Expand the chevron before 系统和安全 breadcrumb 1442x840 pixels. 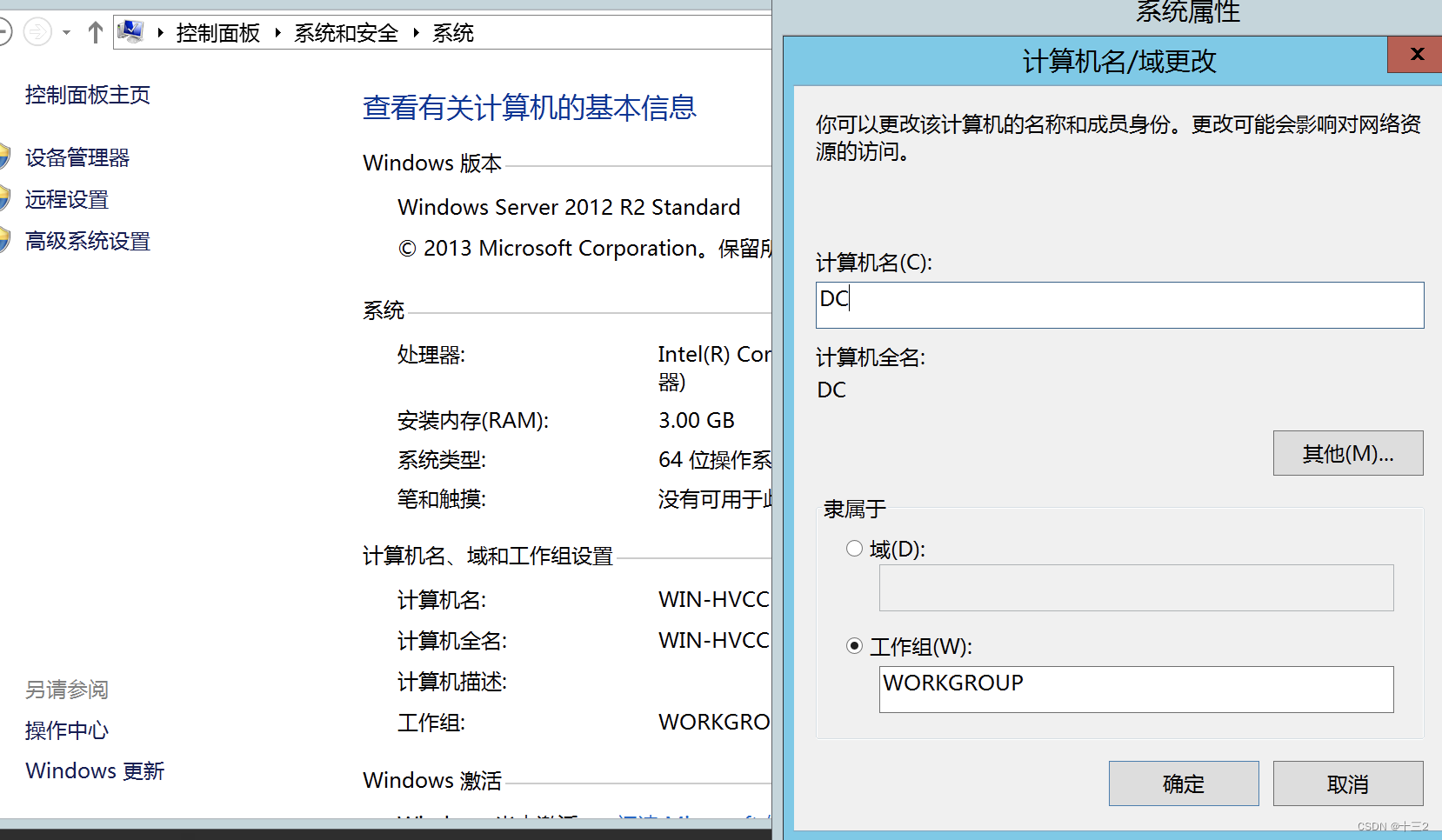tap(278, 33)
